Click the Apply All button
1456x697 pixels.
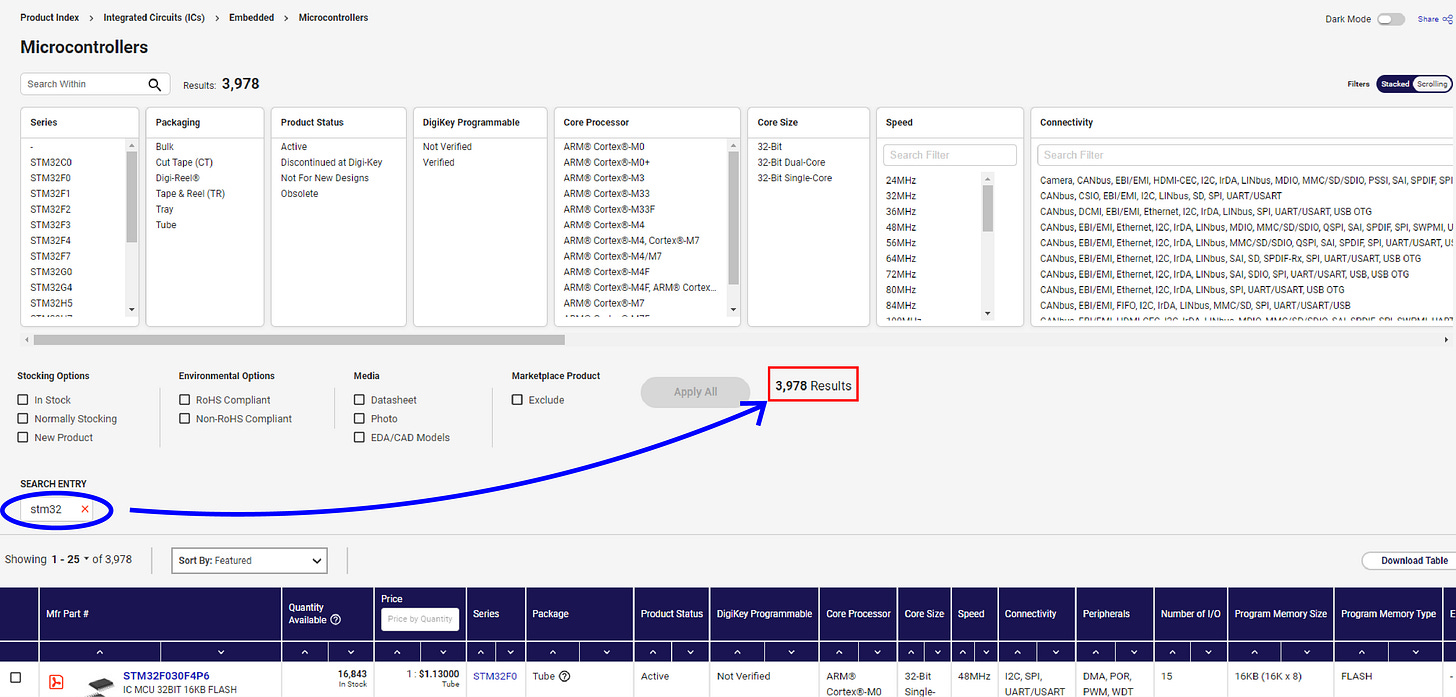[695, 392]
